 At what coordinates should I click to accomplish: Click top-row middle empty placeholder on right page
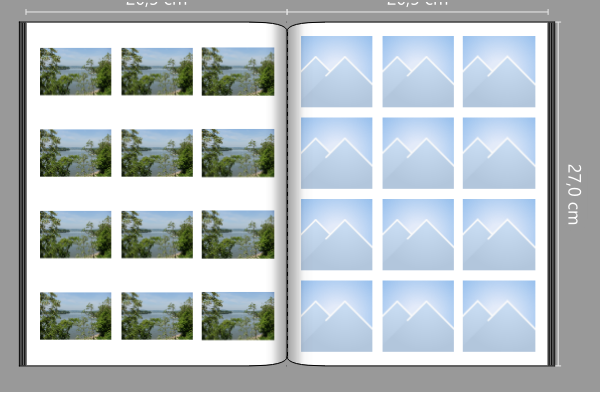418,72
